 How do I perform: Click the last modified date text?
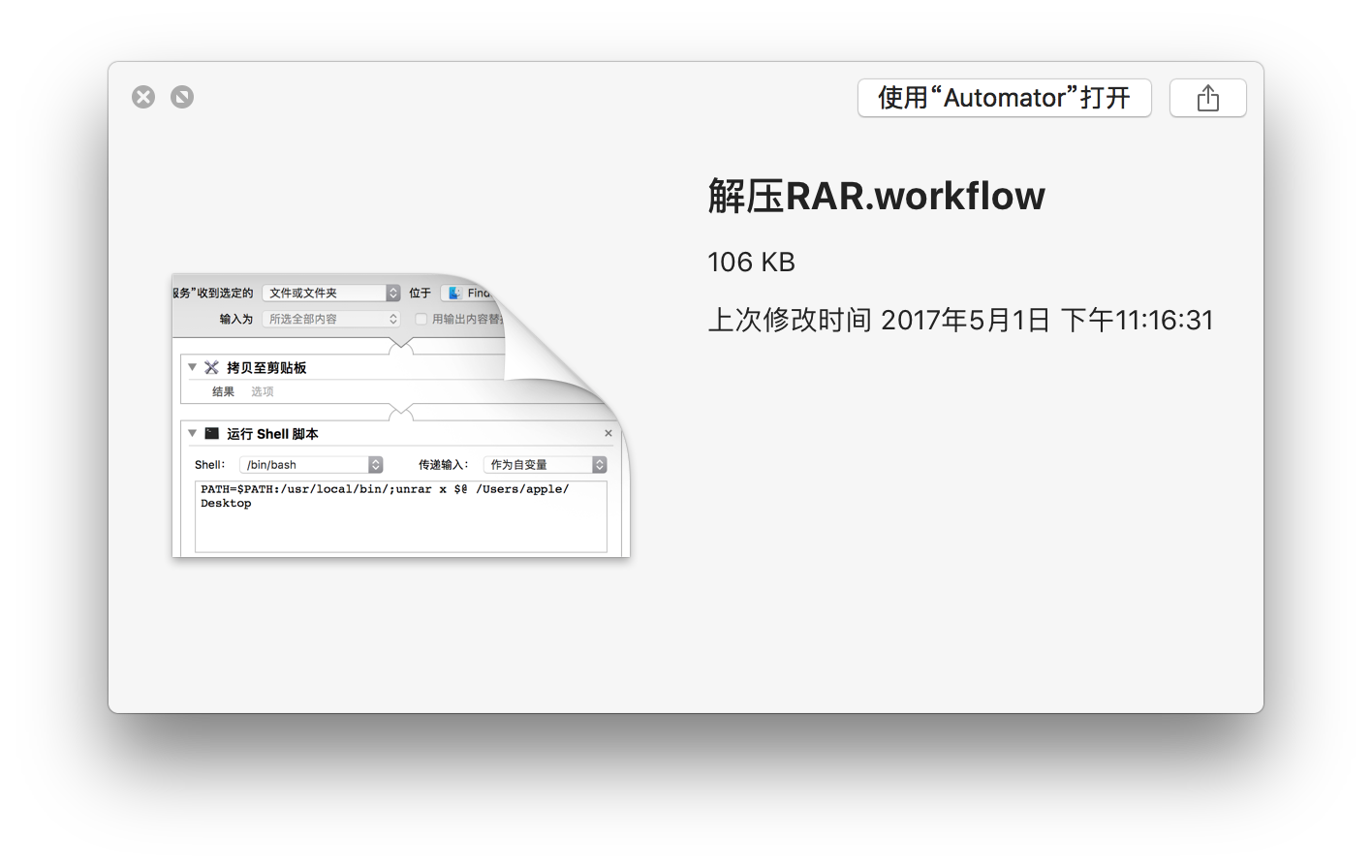click(x=960, y=320)
